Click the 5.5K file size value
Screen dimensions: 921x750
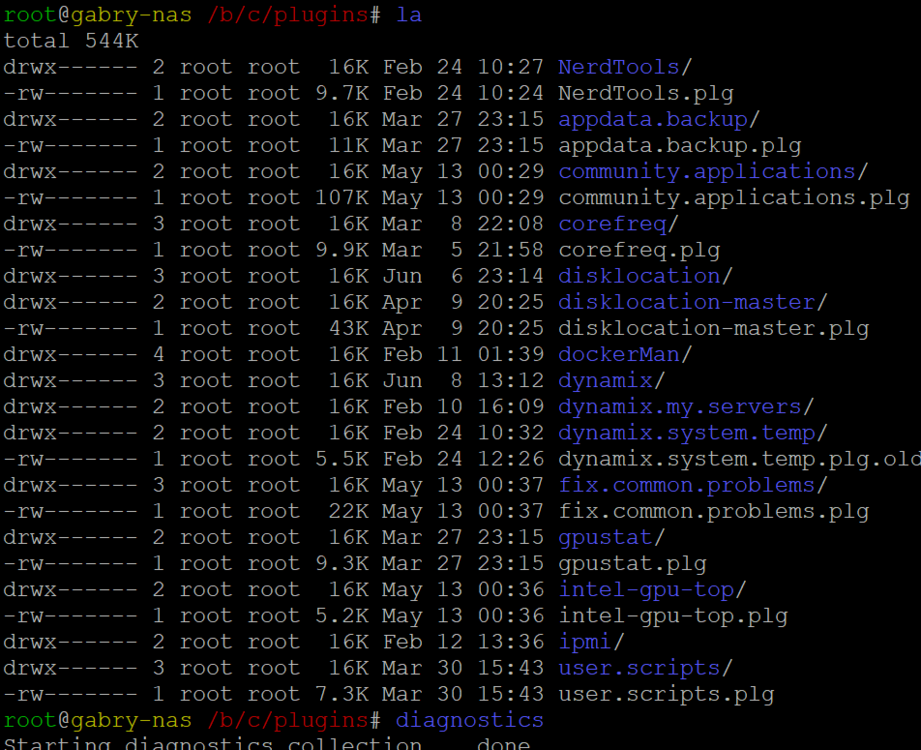[x=342, y=459]
